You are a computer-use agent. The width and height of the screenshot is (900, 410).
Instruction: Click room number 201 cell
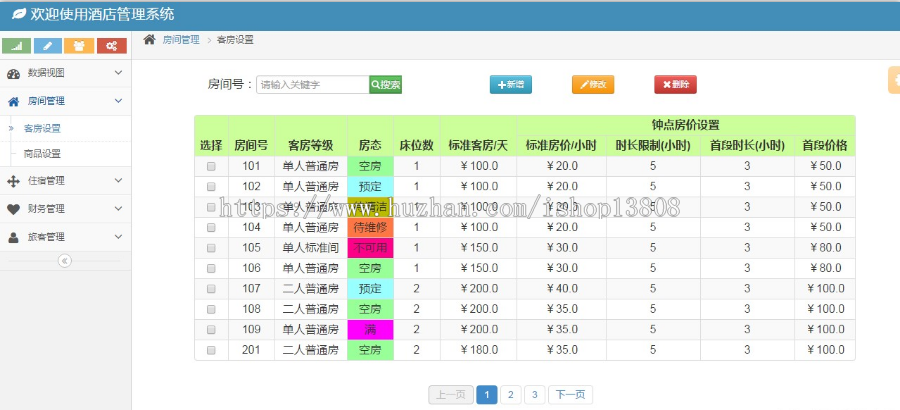point(251,350)
